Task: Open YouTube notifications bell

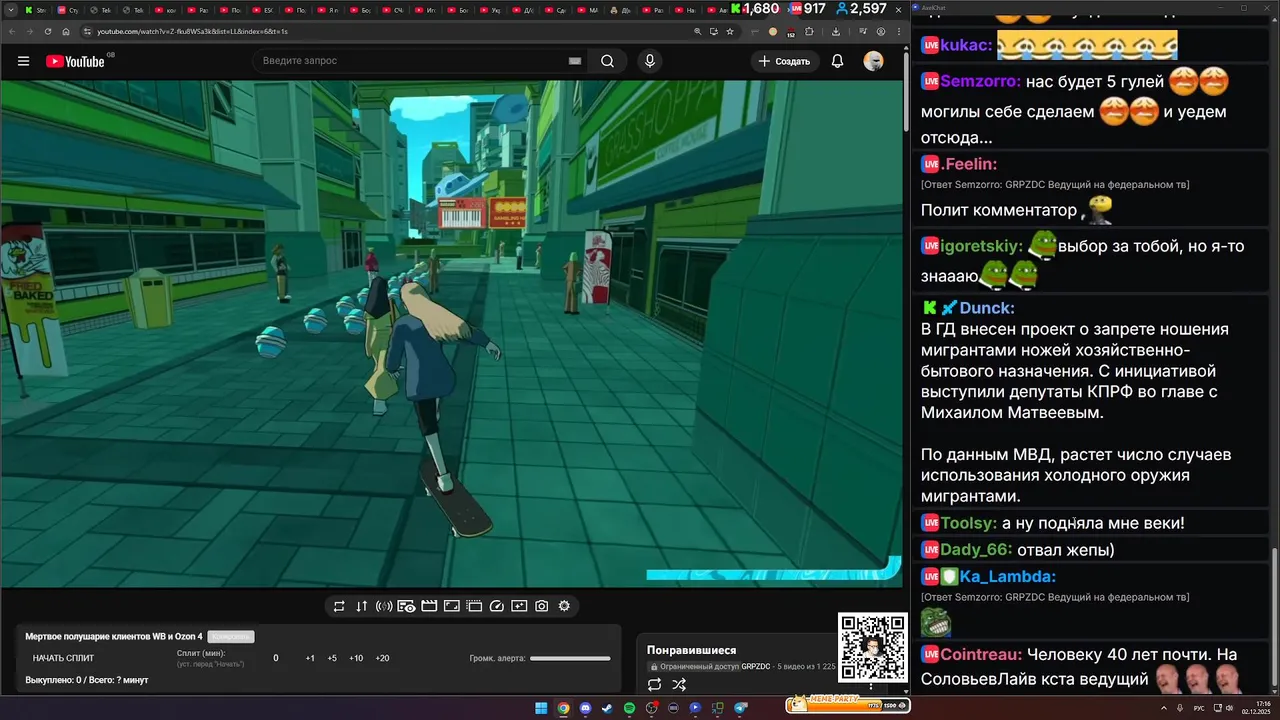Action: click(x=838, y=61)
